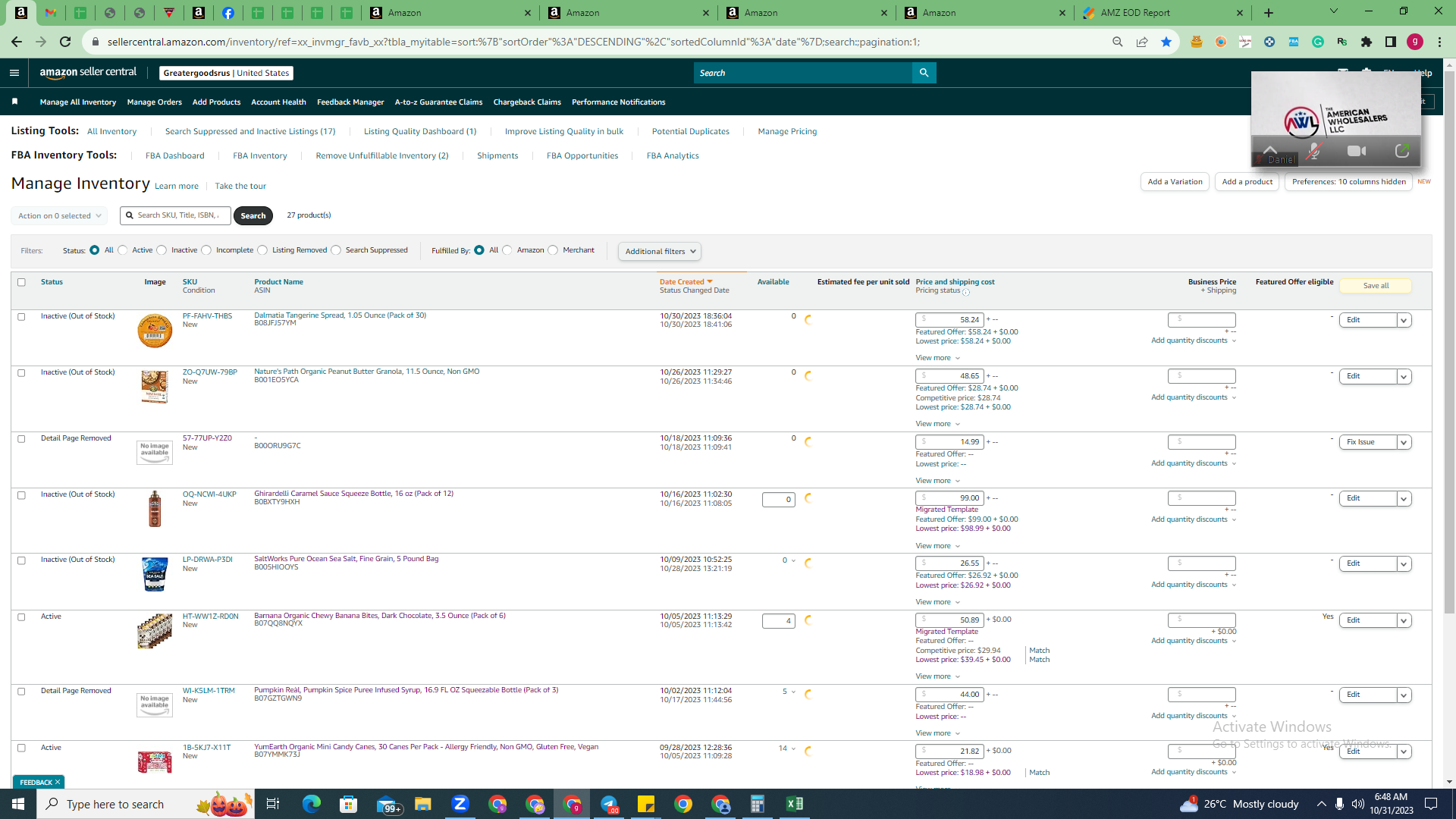Bookmark this page with the star icon

point(1166,42)
